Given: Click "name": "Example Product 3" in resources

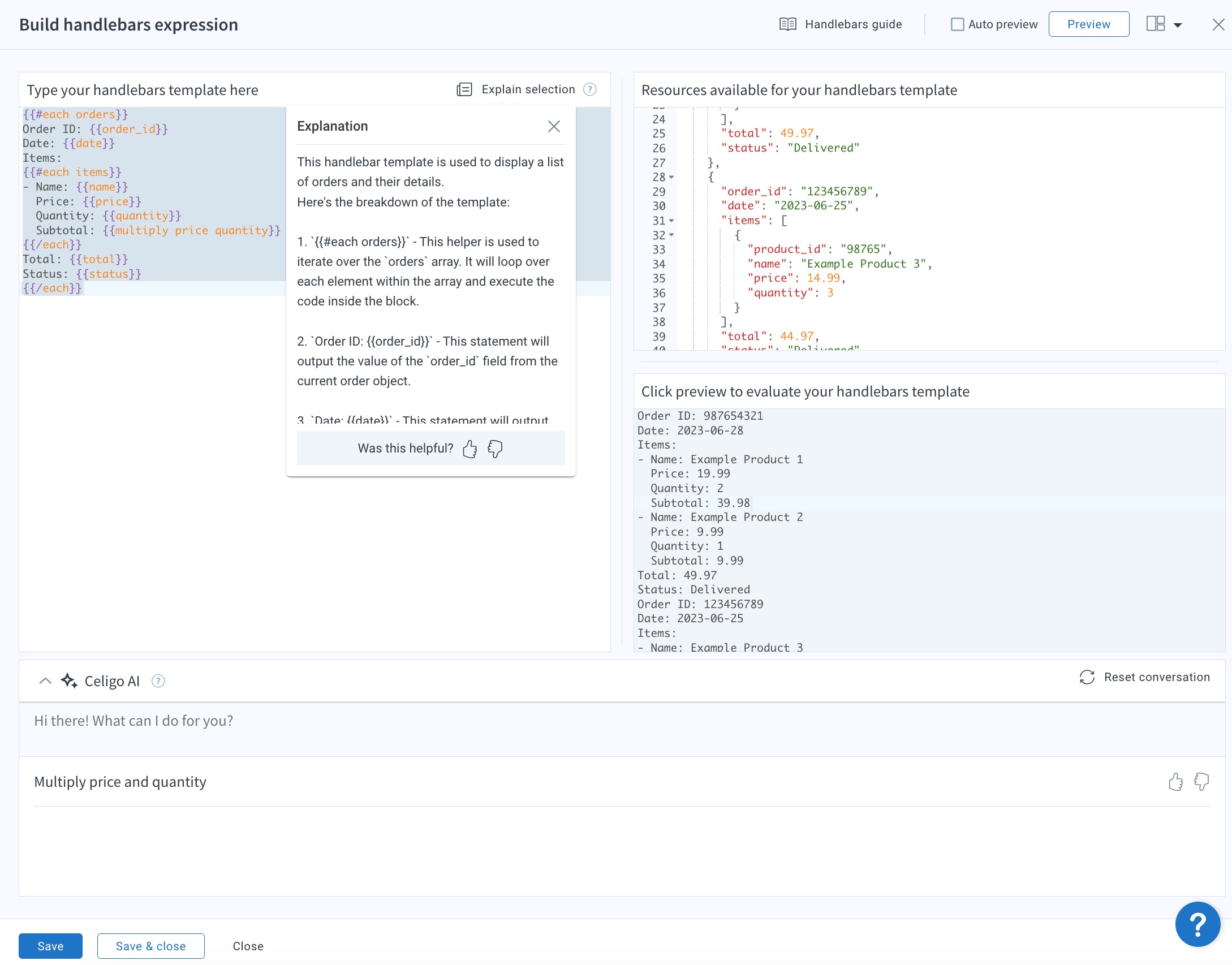Looking at the screenshot, I should pos(839,264).
